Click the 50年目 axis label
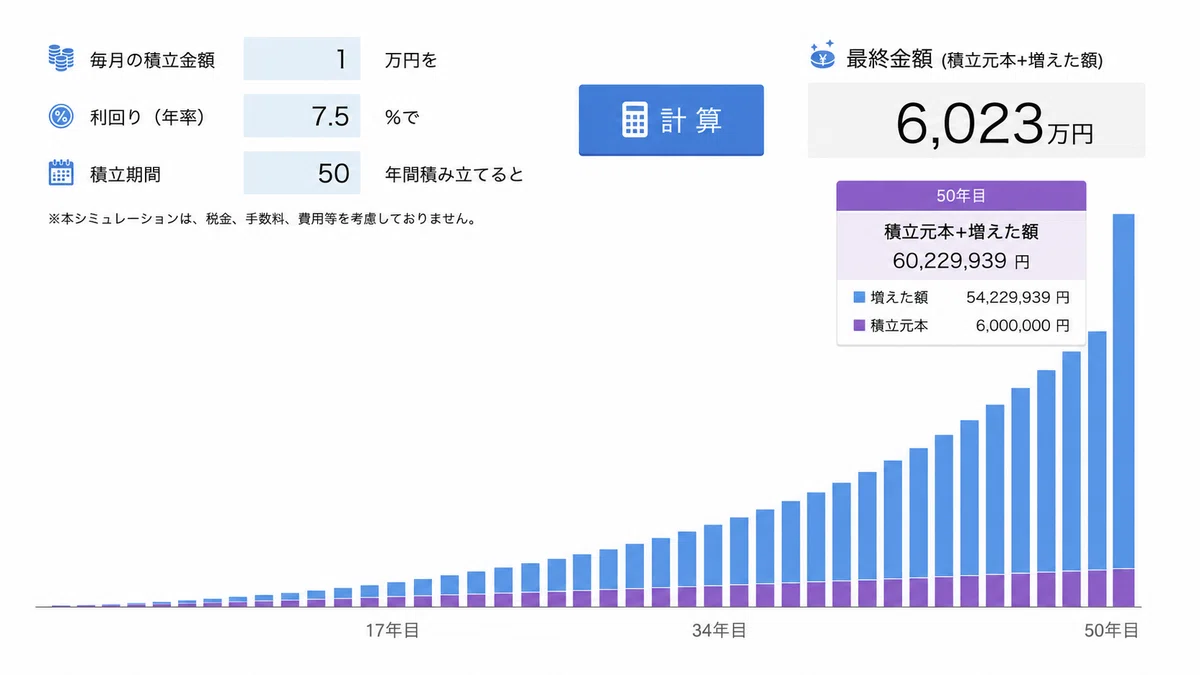The image size is (1200, 675). point(1112,630)
